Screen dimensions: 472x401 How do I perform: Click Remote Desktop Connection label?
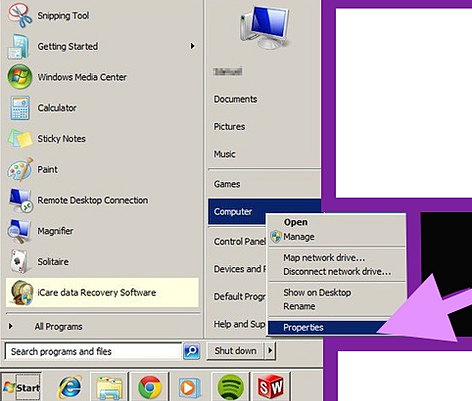pos(93,200)
